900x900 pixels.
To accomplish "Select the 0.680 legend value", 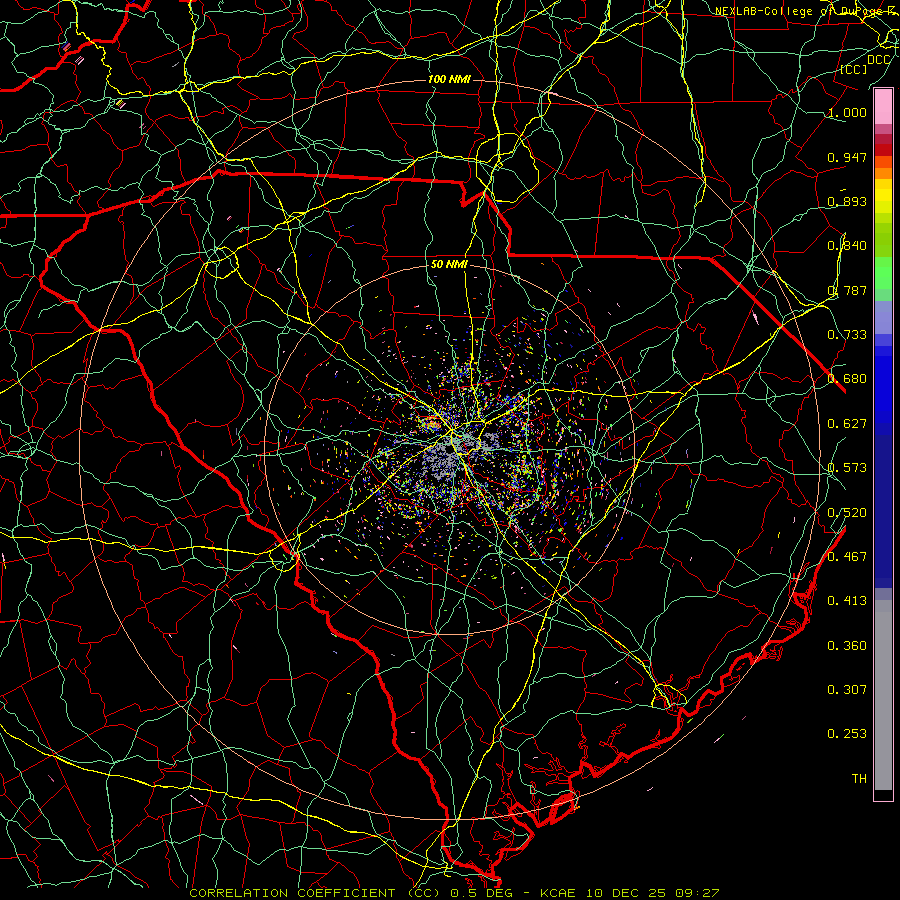I will (x=847, y=379).
